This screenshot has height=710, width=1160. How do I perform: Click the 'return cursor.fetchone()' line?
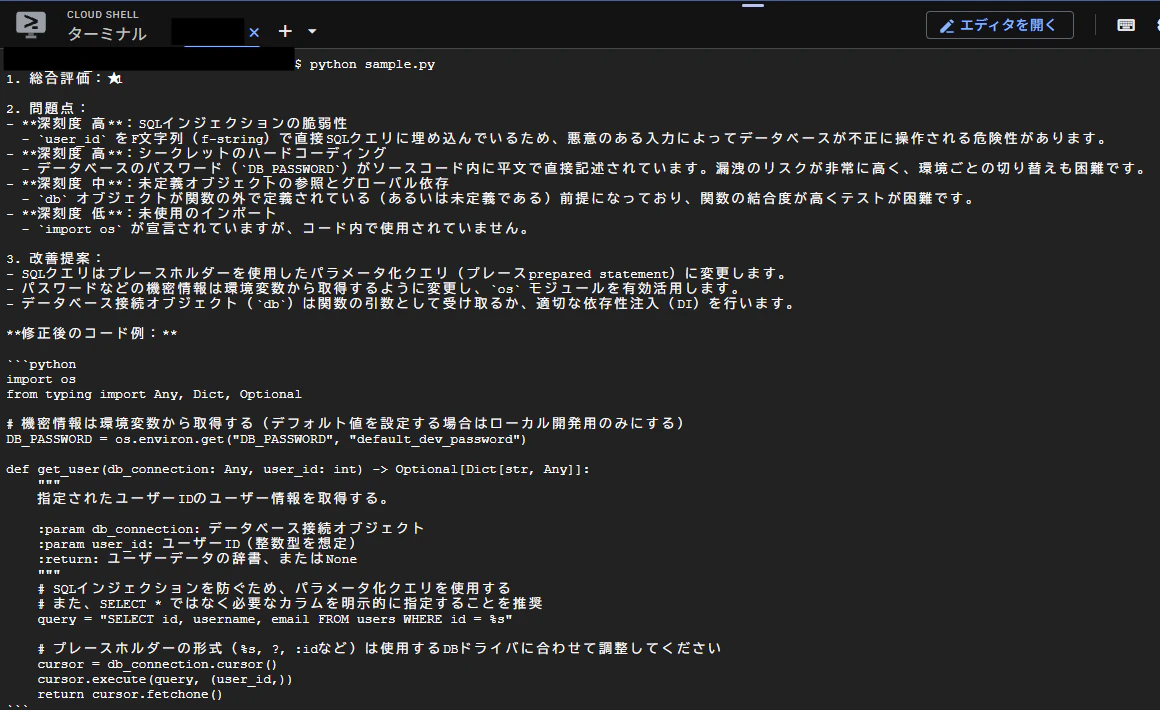[130, 694]
